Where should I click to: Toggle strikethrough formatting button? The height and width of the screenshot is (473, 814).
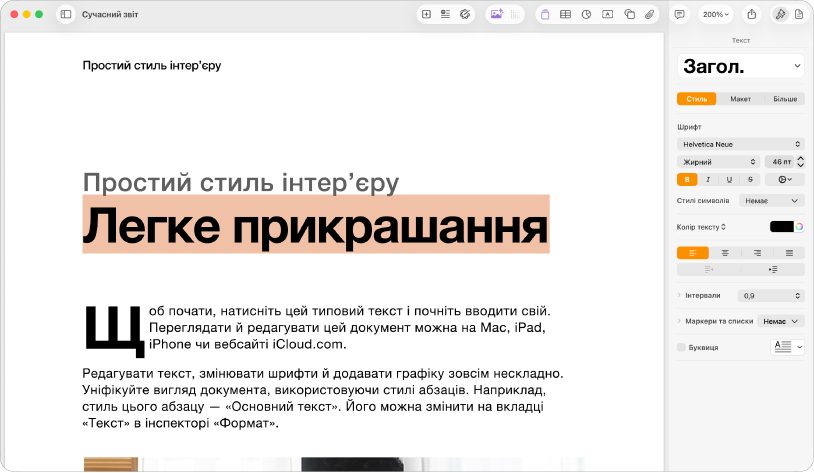pyautogui.click(x=750, y=179)
